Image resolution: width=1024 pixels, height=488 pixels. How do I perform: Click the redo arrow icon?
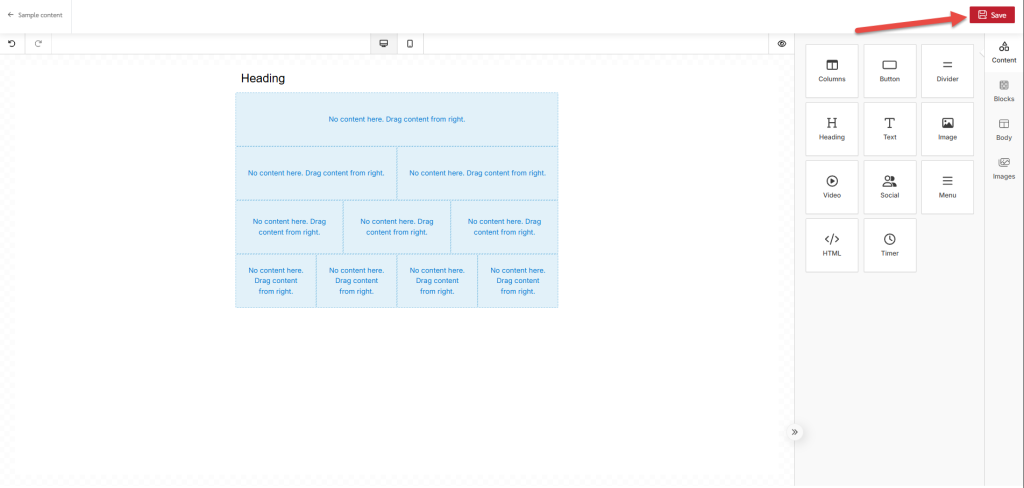[38, 44]
